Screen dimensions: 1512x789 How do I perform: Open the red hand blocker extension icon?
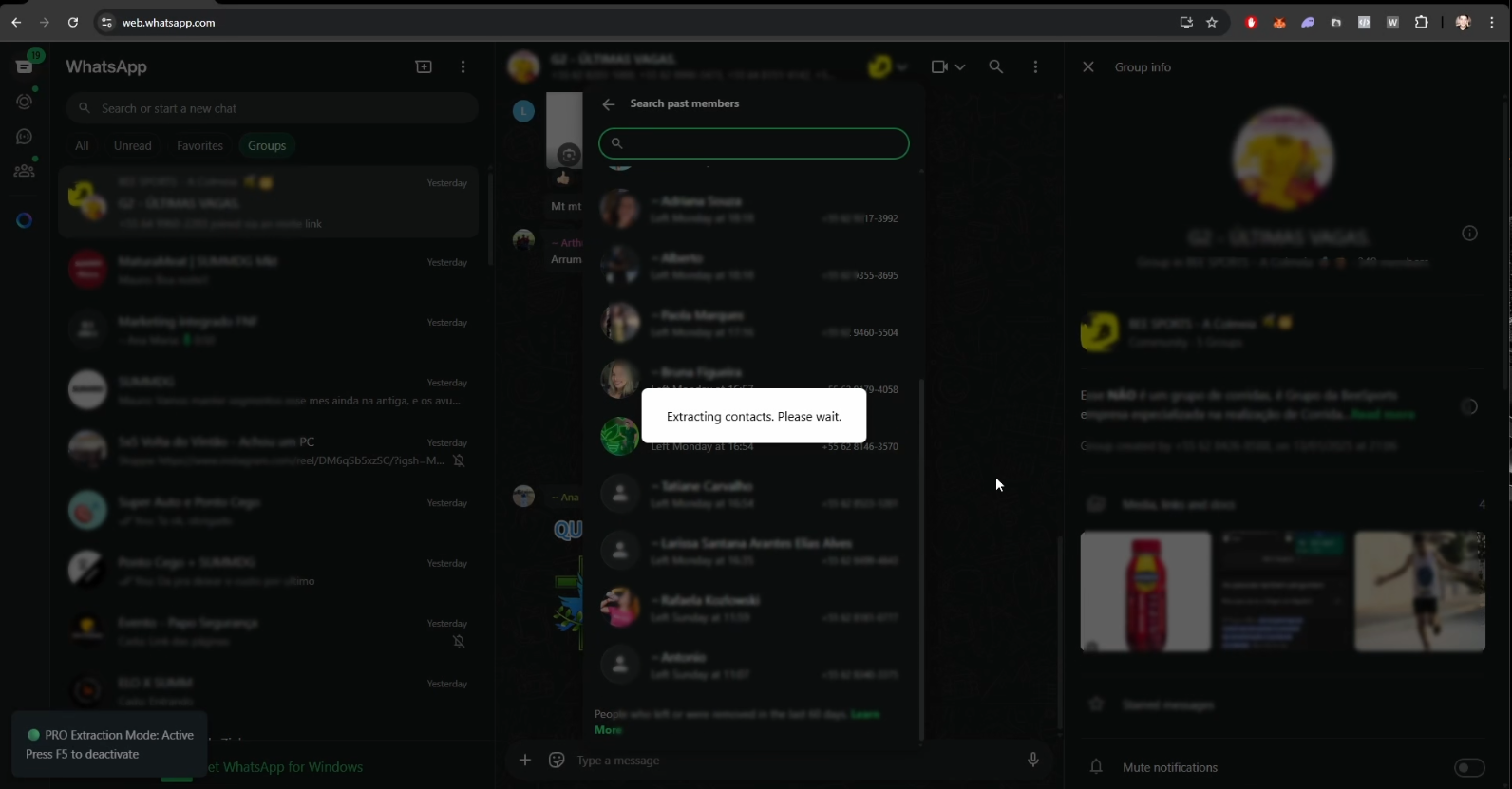tap(1251, 22)
